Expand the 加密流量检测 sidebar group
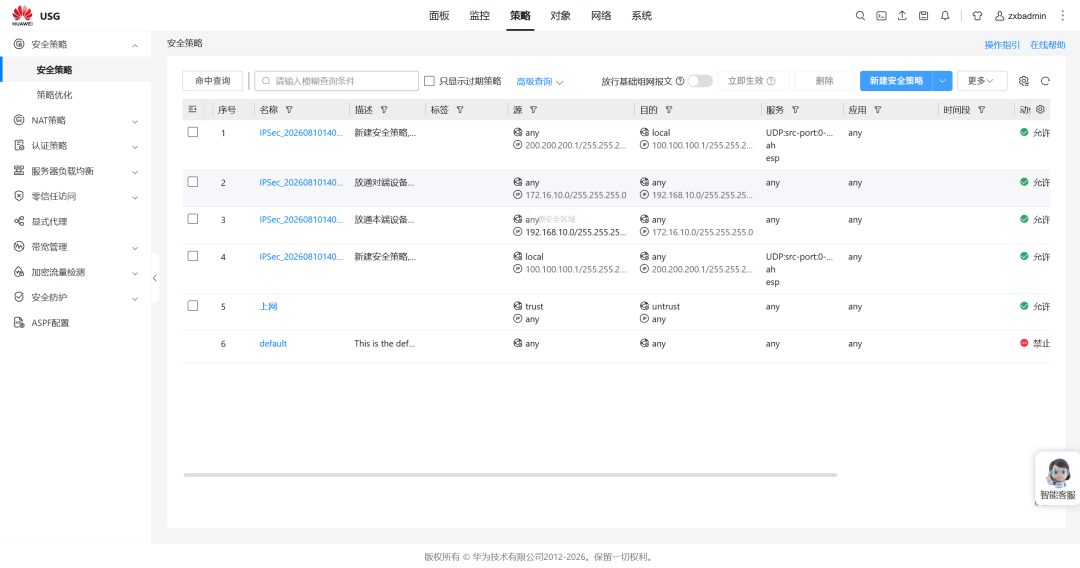 click(135, 273)
